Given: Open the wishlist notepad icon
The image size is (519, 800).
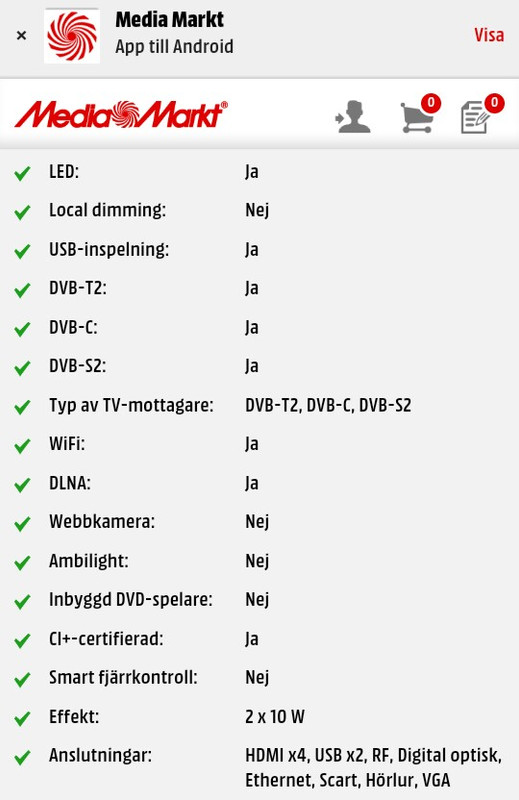Looking at the screenshot, I should tap(482, 115).
